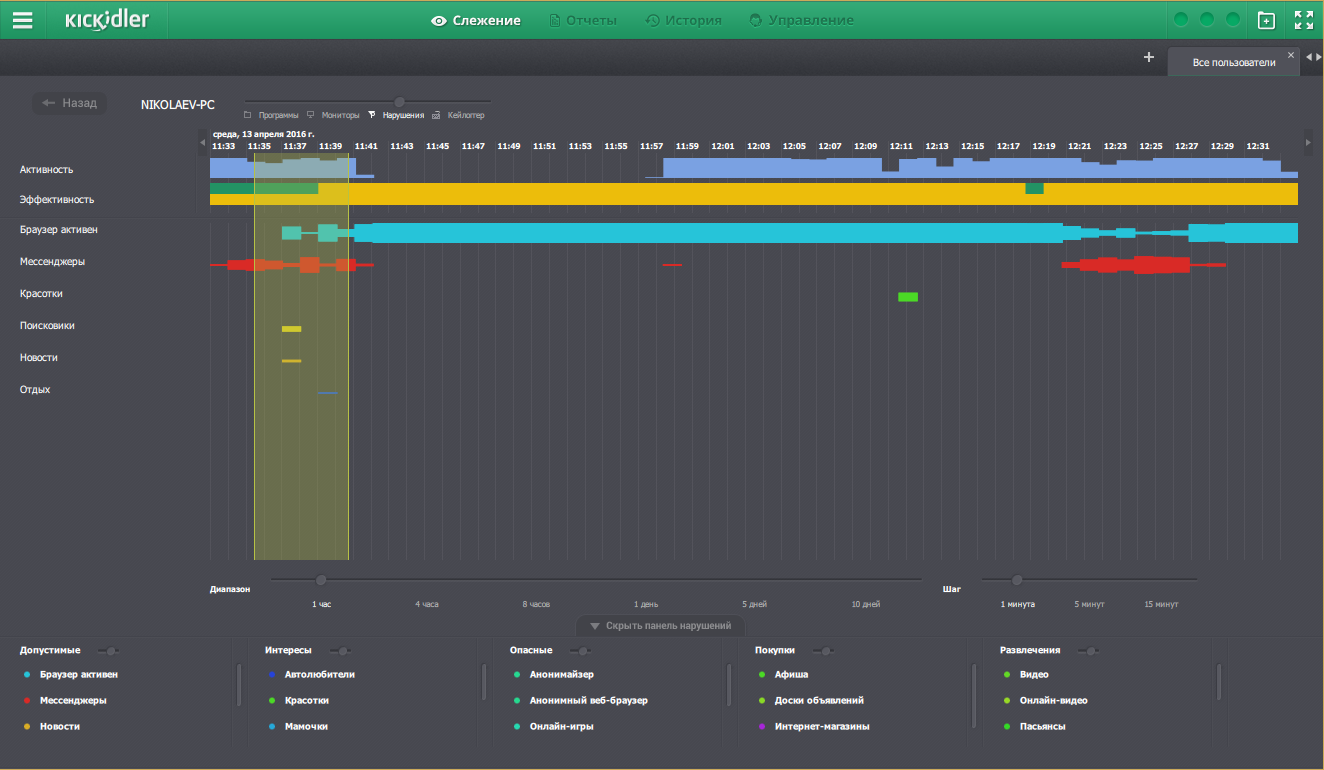Add a new tab with plus icon

coord(1149,57)
